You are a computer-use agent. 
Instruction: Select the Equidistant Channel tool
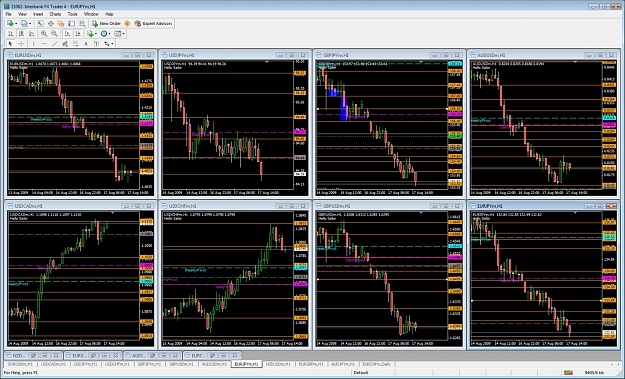tap(65, 44)
